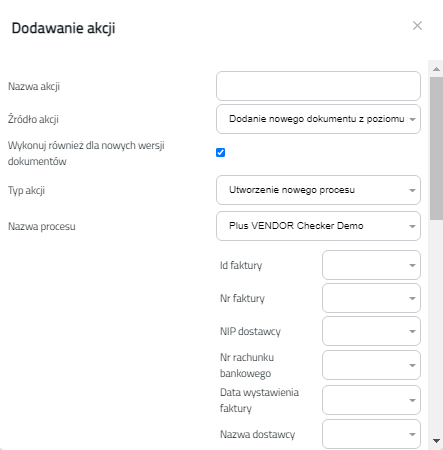
Task: Click the arrow icon of Źródło akcji field
Action: (412, 119)
